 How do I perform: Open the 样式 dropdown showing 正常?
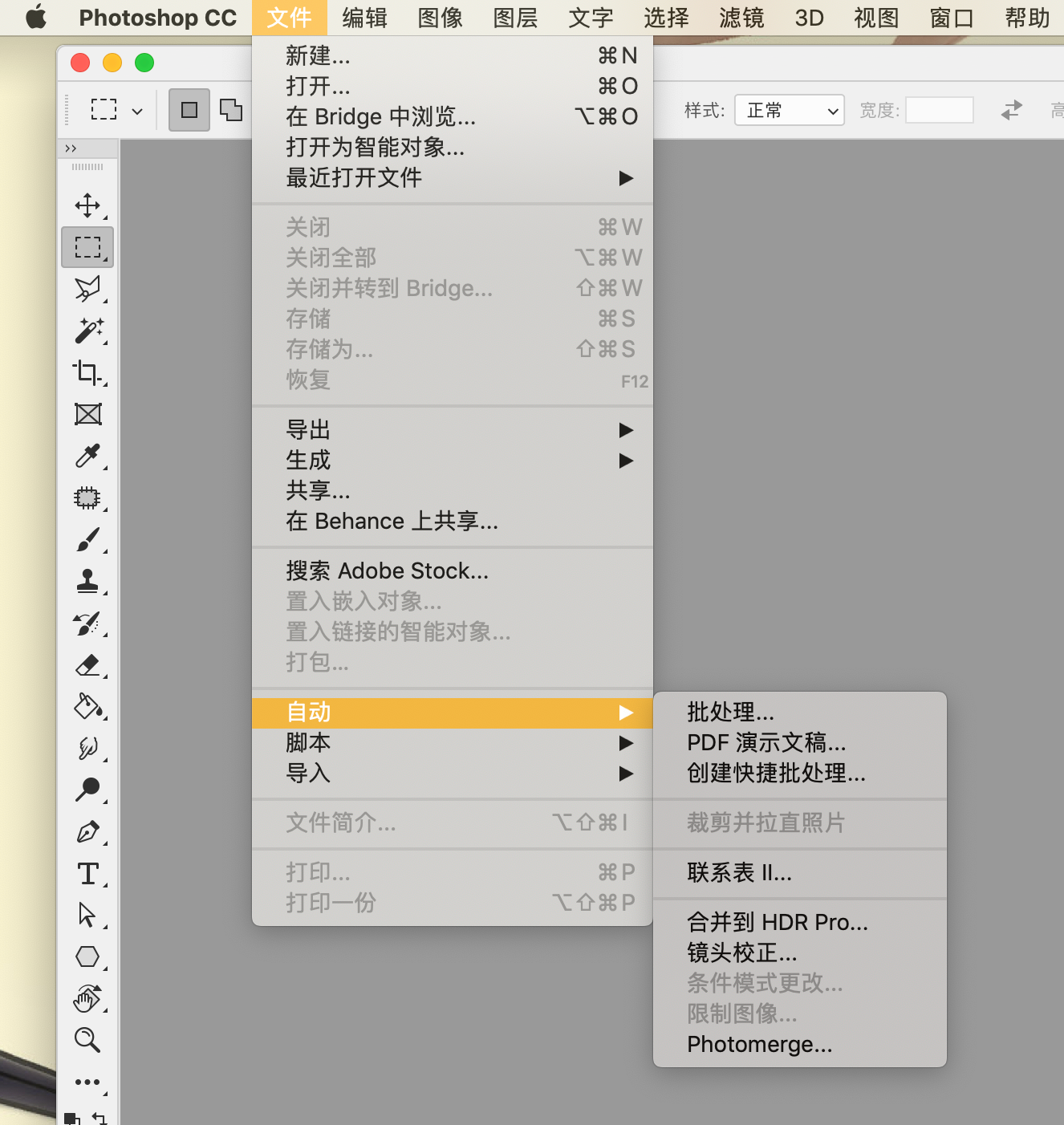(790, 110)
